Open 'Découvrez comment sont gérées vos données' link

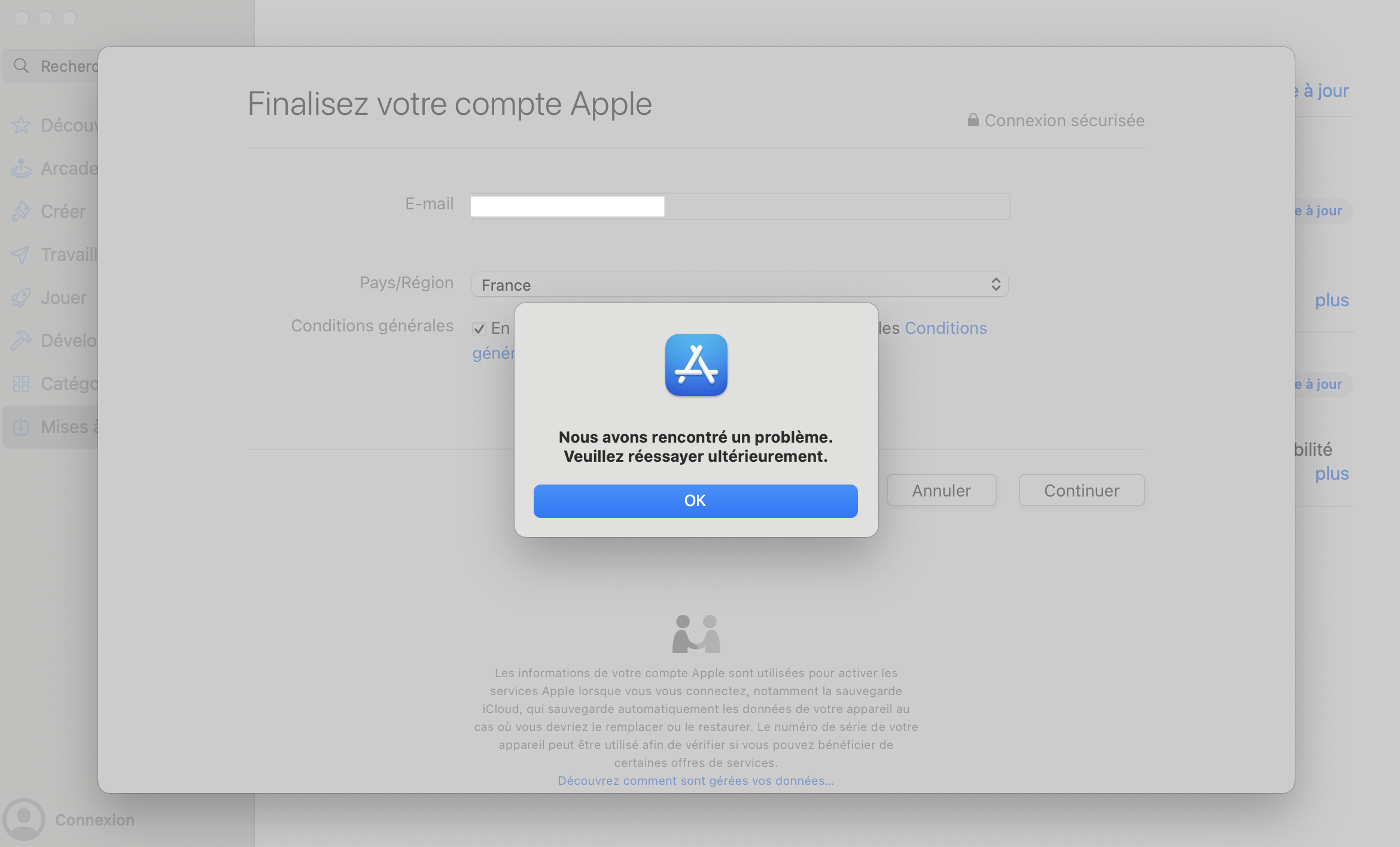696,781
